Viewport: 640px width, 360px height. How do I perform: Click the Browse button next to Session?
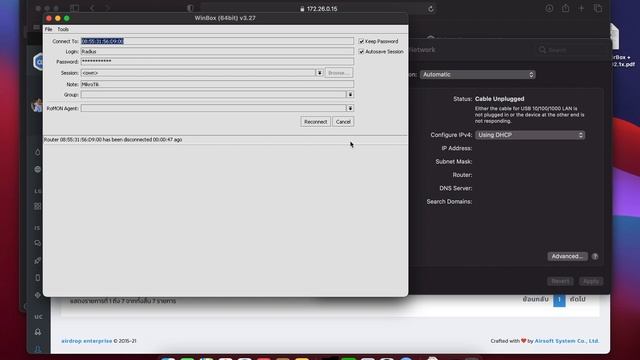[339, 73]
